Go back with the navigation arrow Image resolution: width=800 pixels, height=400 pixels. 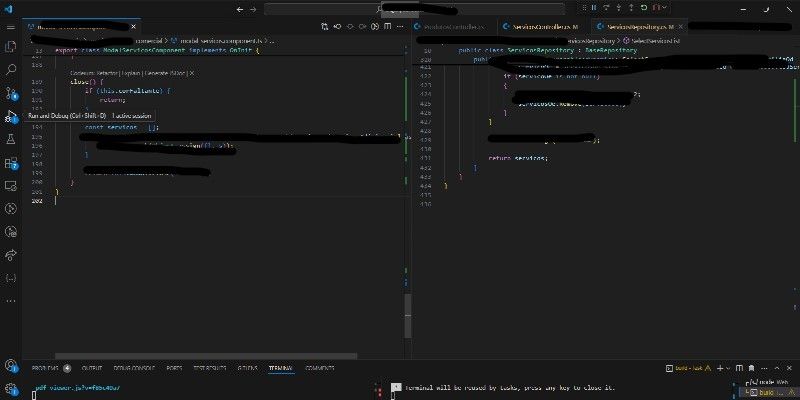[x=240, y=9]
